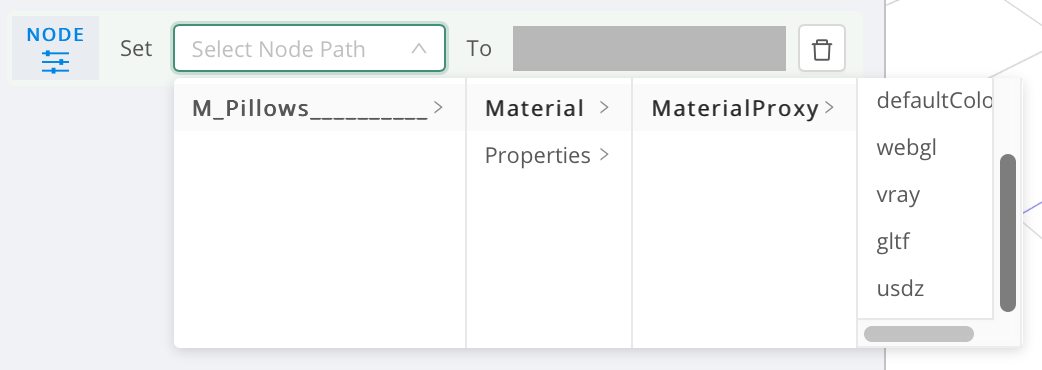Expand the Properties submenu chevron
Viewport: 1042px width, 370px height.
(x=604, y=154)
